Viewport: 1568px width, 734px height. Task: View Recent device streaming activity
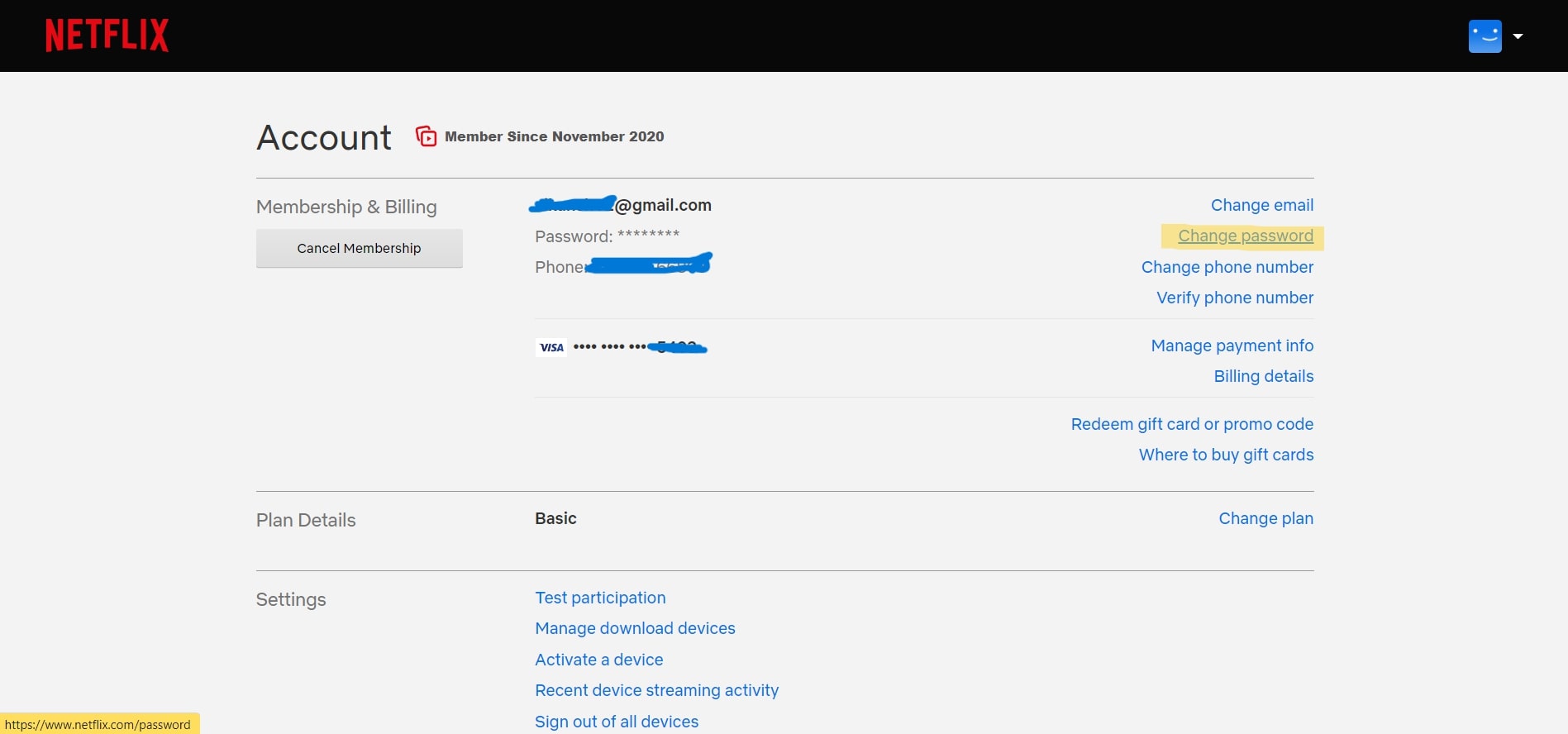656,690
